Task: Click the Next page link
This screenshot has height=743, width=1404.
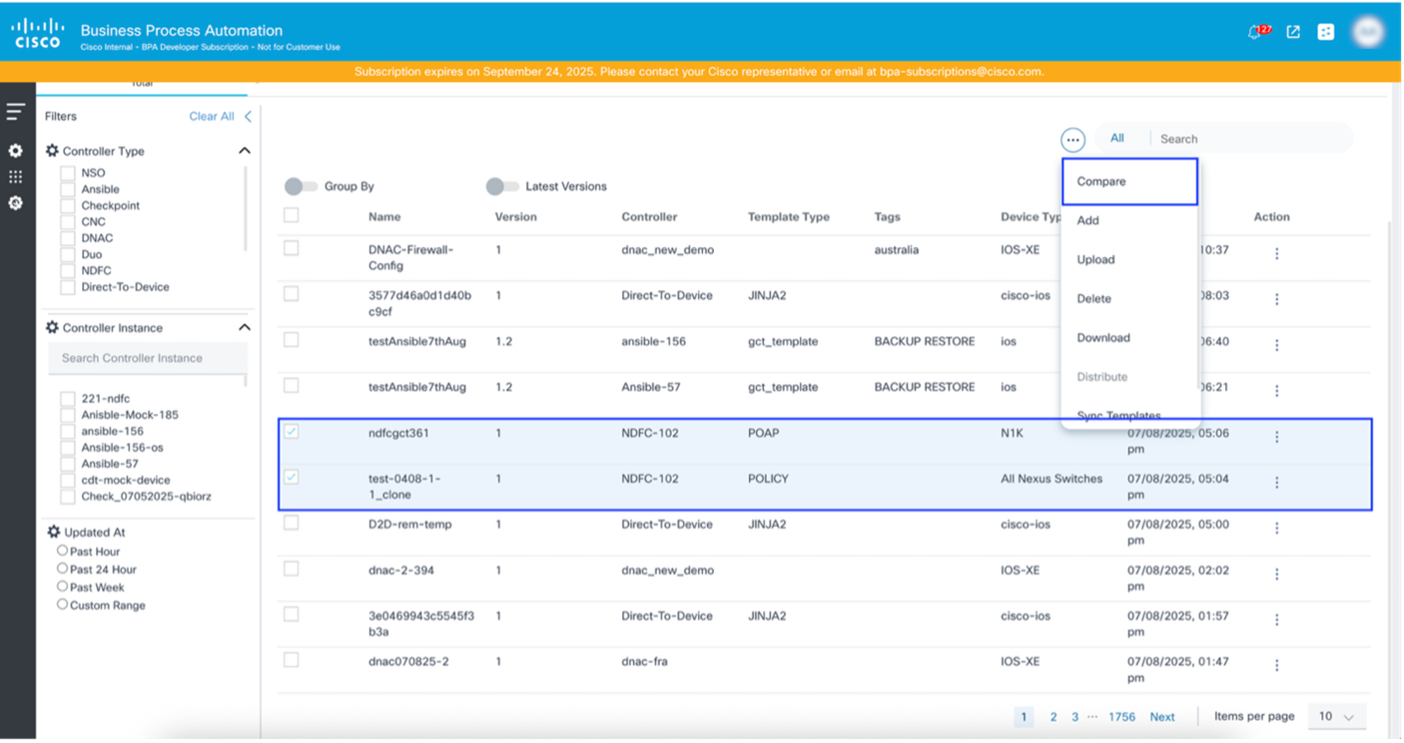Action: (1162, 717)
